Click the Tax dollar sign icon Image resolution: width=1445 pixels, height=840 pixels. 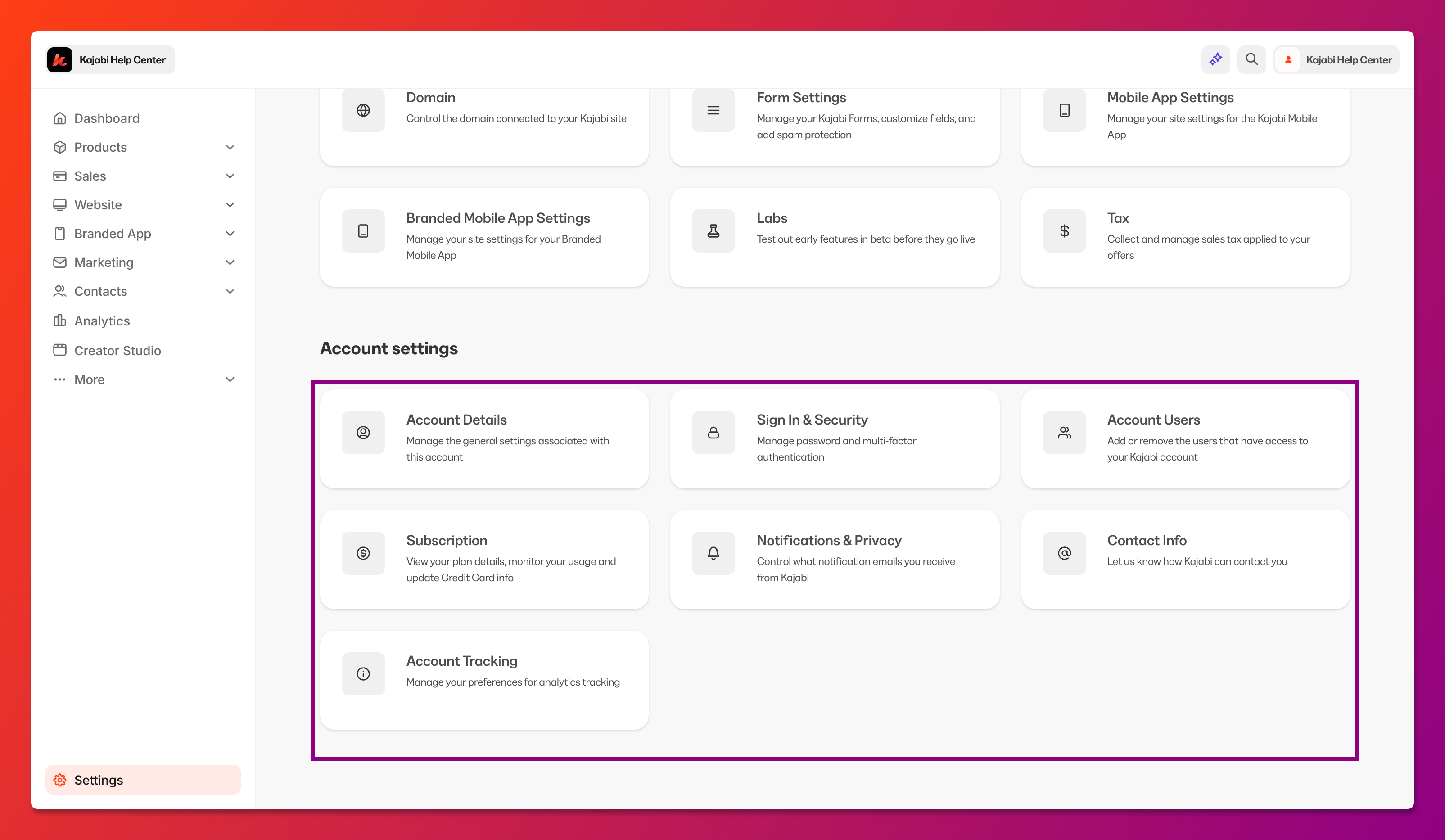(x=1064, y=230)
